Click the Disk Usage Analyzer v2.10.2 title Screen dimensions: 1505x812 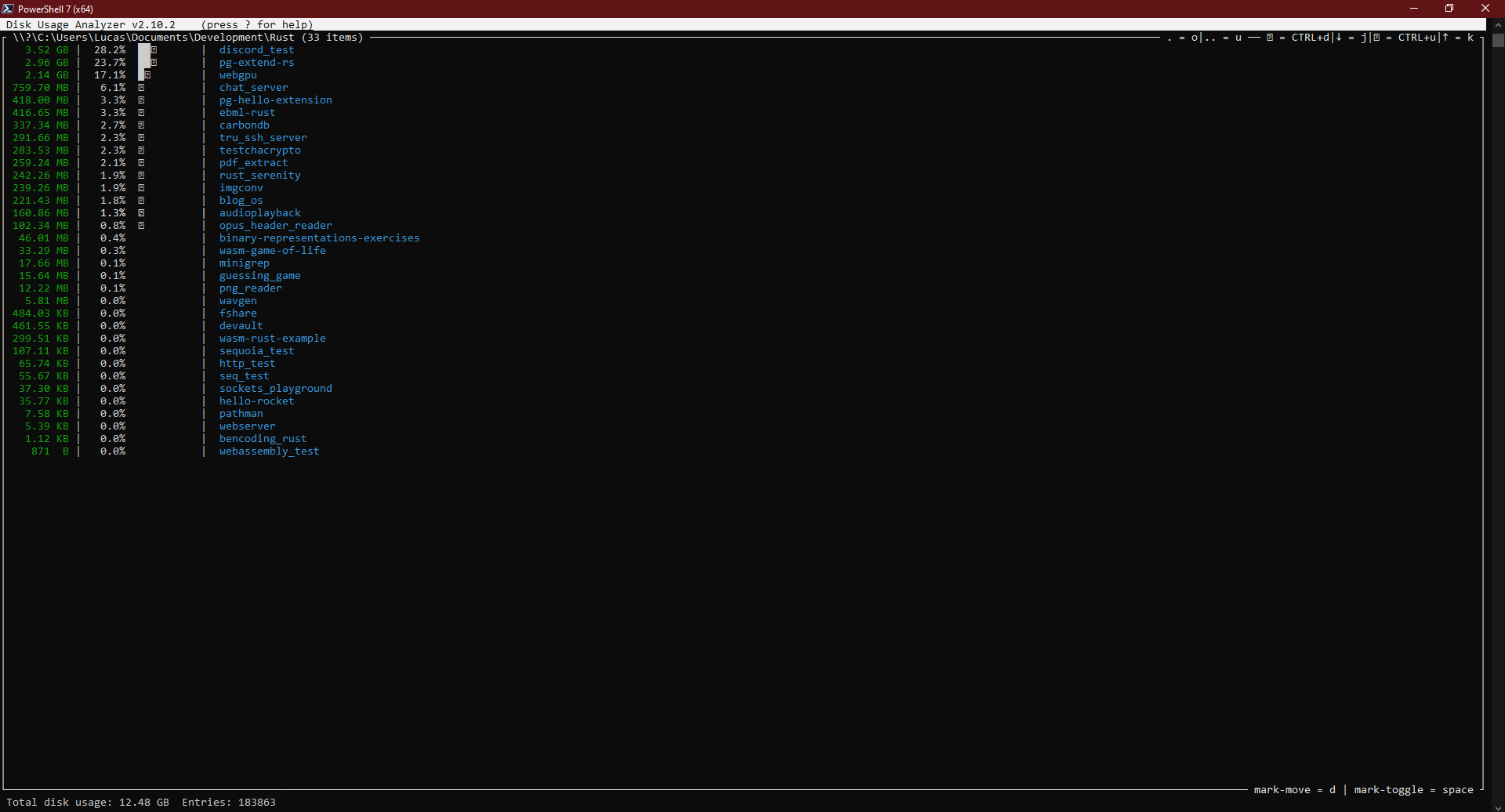(x=90, y=25)
